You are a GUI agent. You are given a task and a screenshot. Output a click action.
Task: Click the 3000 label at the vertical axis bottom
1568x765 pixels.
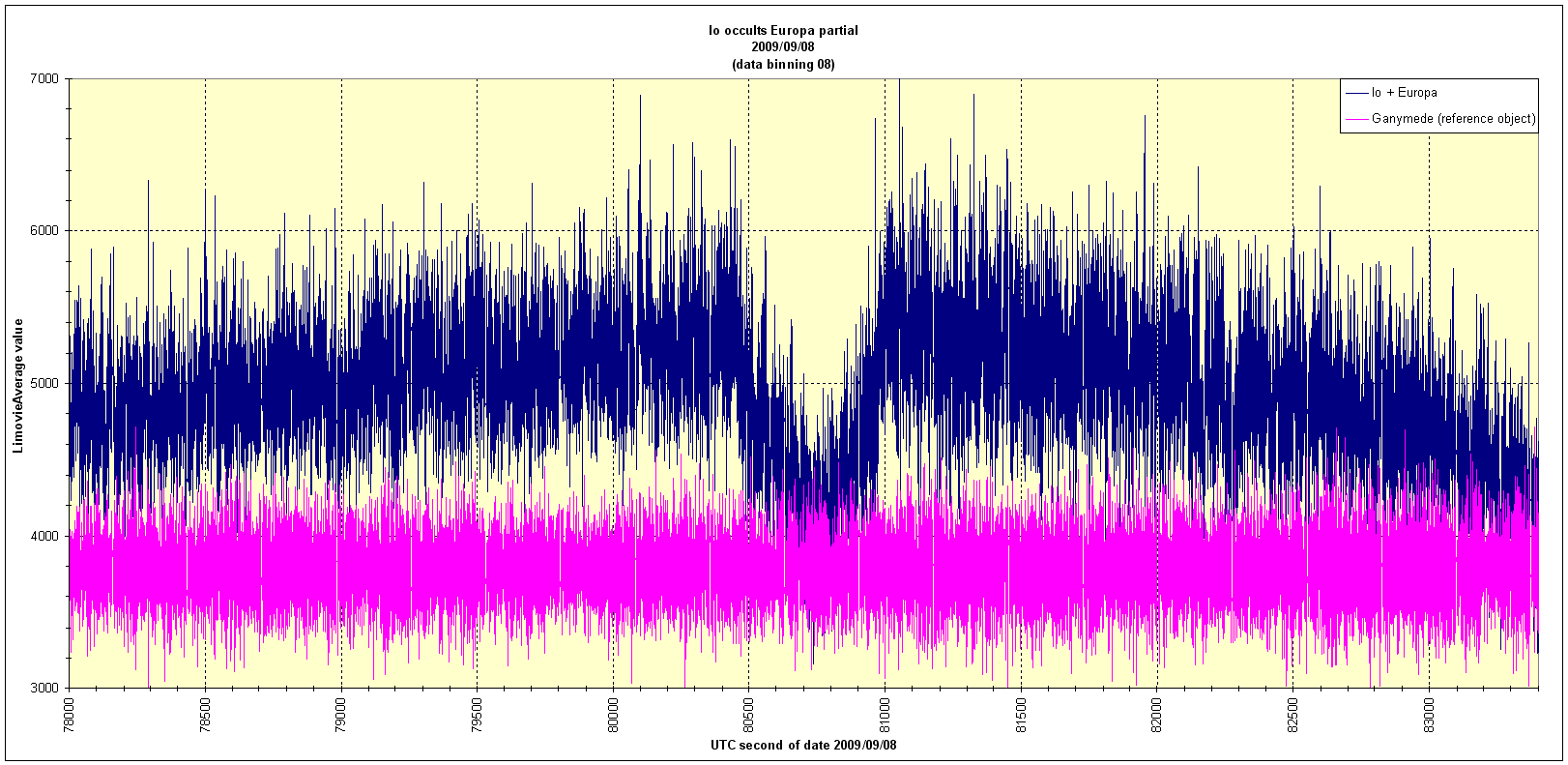coord(46,688)
